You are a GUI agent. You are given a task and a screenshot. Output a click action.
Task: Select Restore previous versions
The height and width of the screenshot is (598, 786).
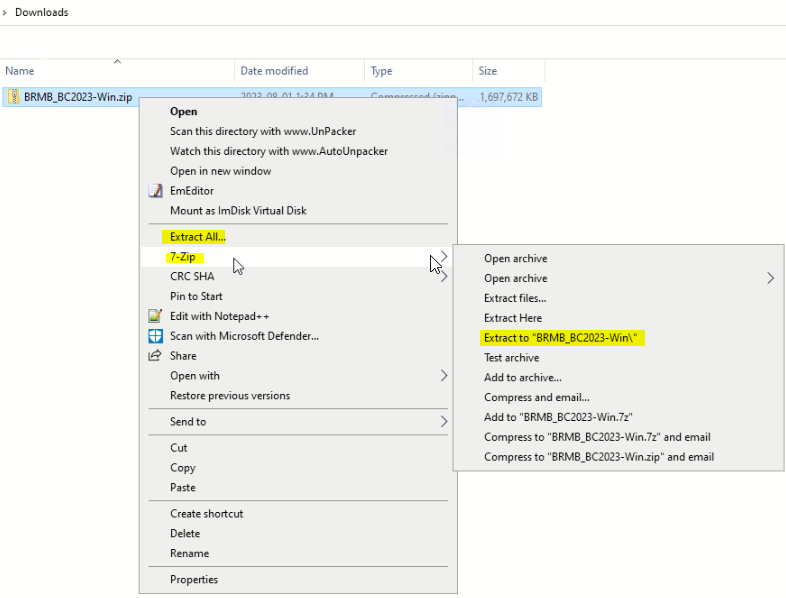[x=230, y=395]
